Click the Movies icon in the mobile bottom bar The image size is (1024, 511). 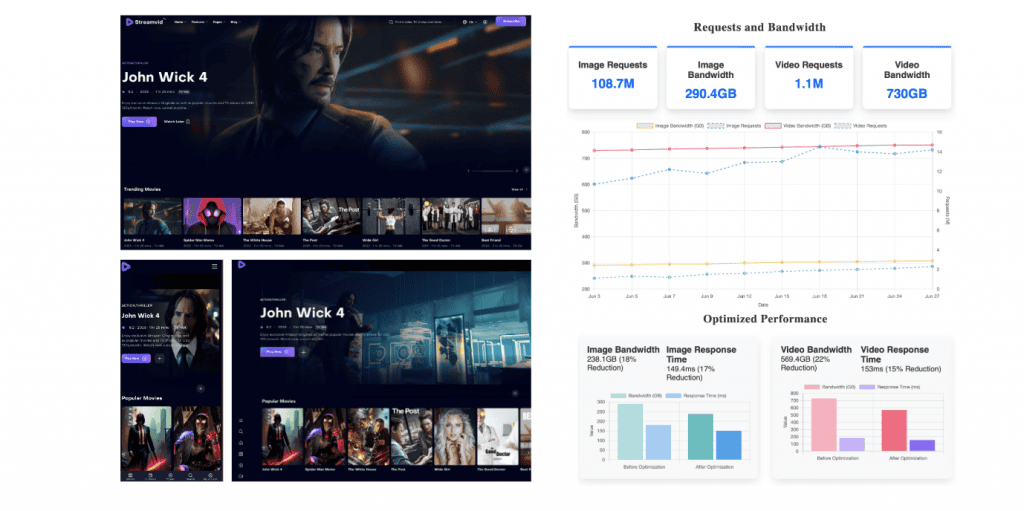131,476
